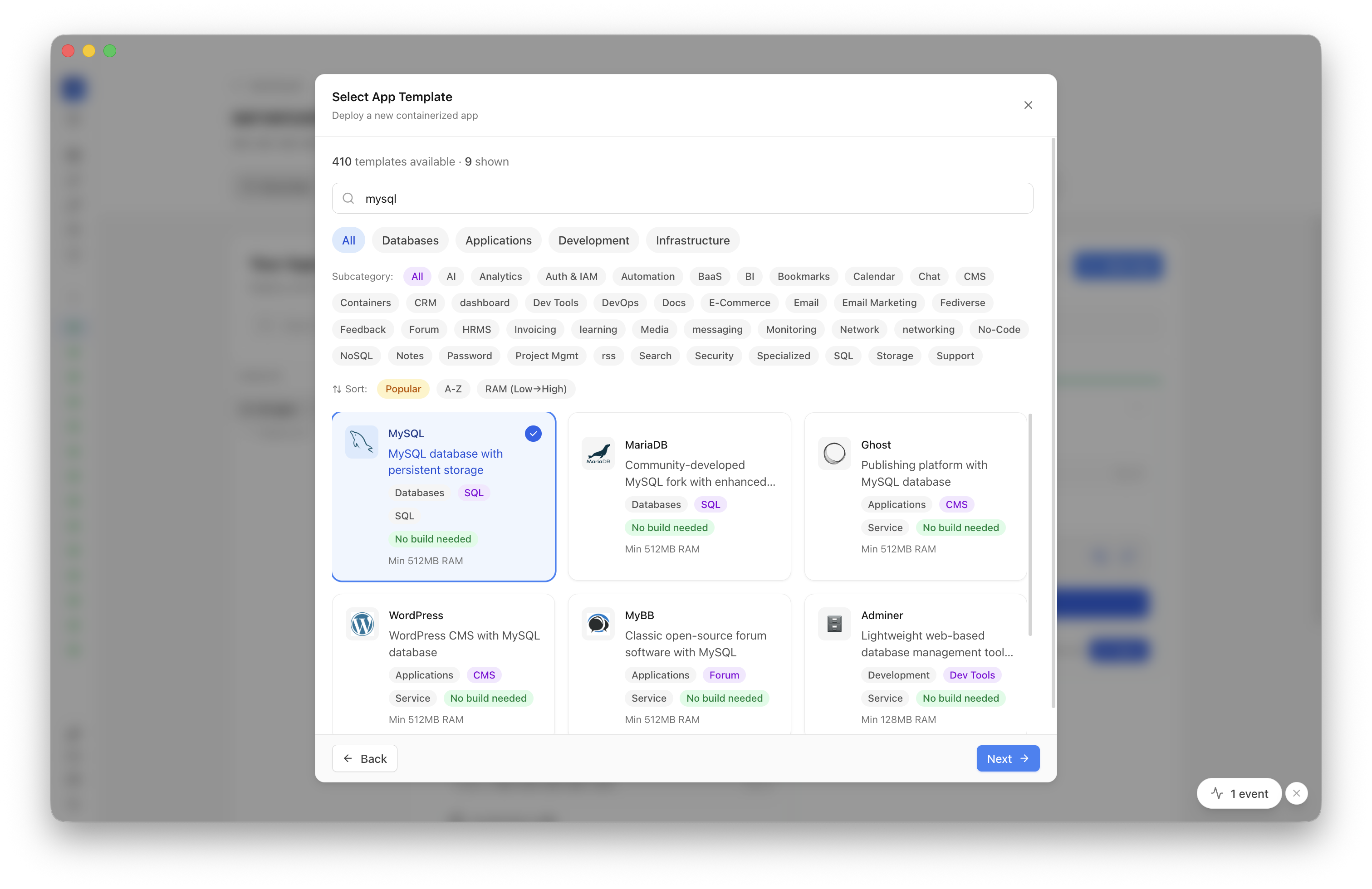Select the MariaDB template title
This screenshot has width=1372, height=889.
[x=646, y=445]
